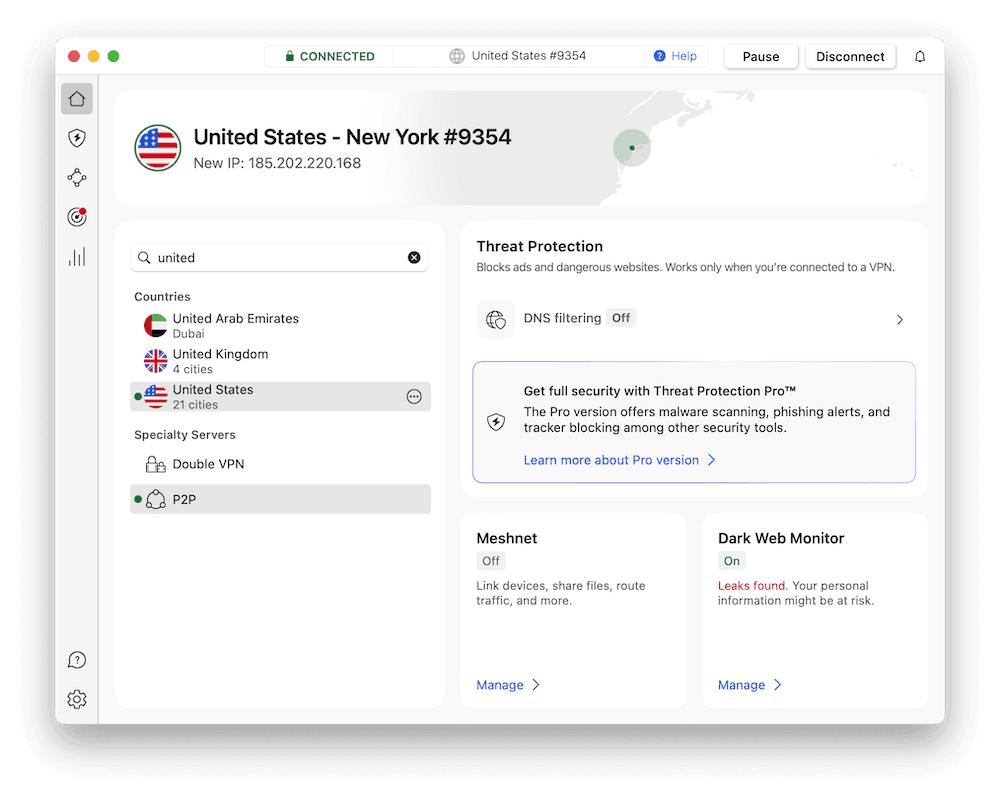Open help chat bubble sidebar icon
The image size is (1000, 797).
tap(77, 660)
